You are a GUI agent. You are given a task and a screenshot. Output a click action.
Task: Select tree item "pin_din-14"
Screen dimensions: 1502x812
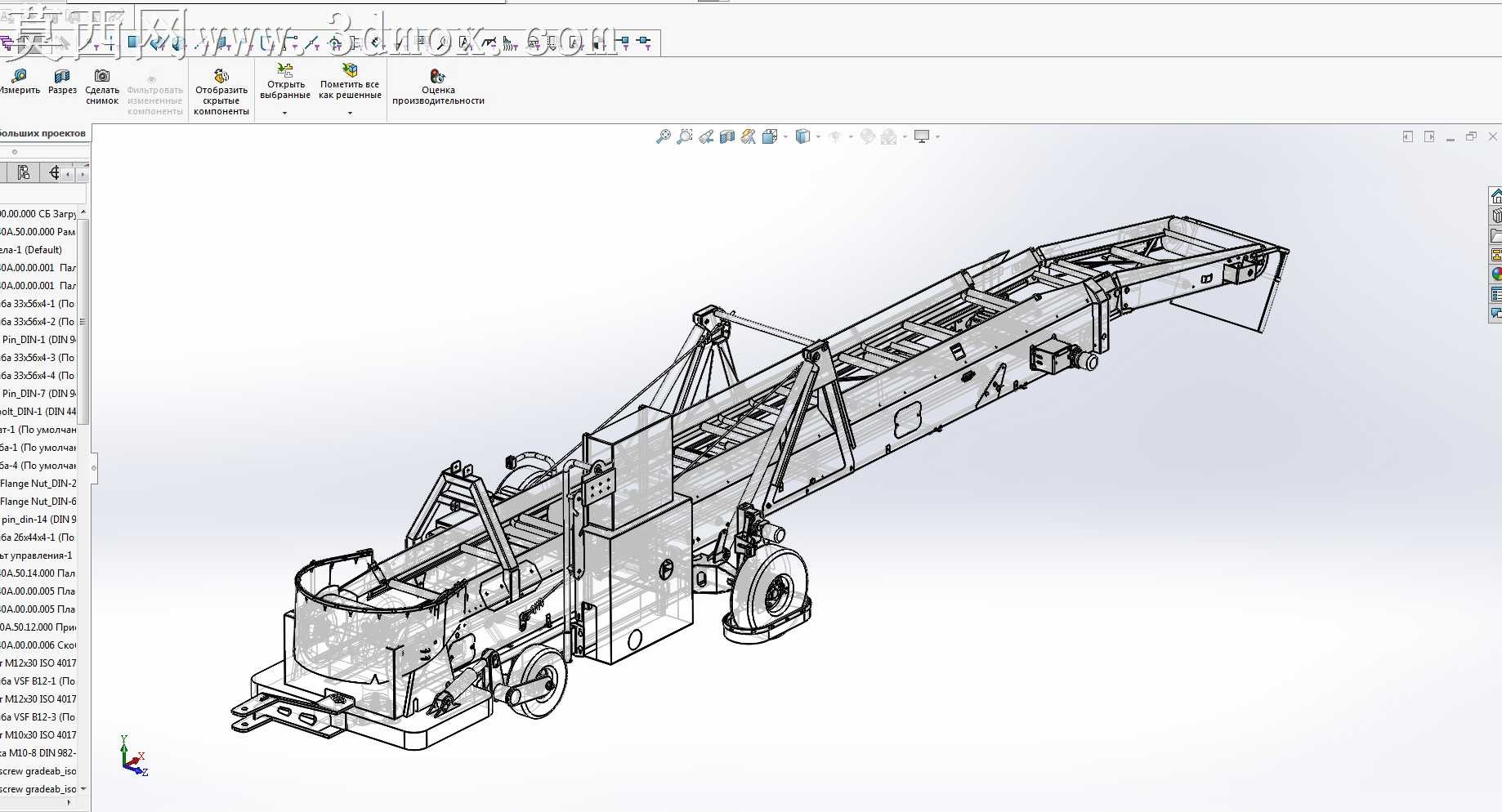[x=38, y=520]
